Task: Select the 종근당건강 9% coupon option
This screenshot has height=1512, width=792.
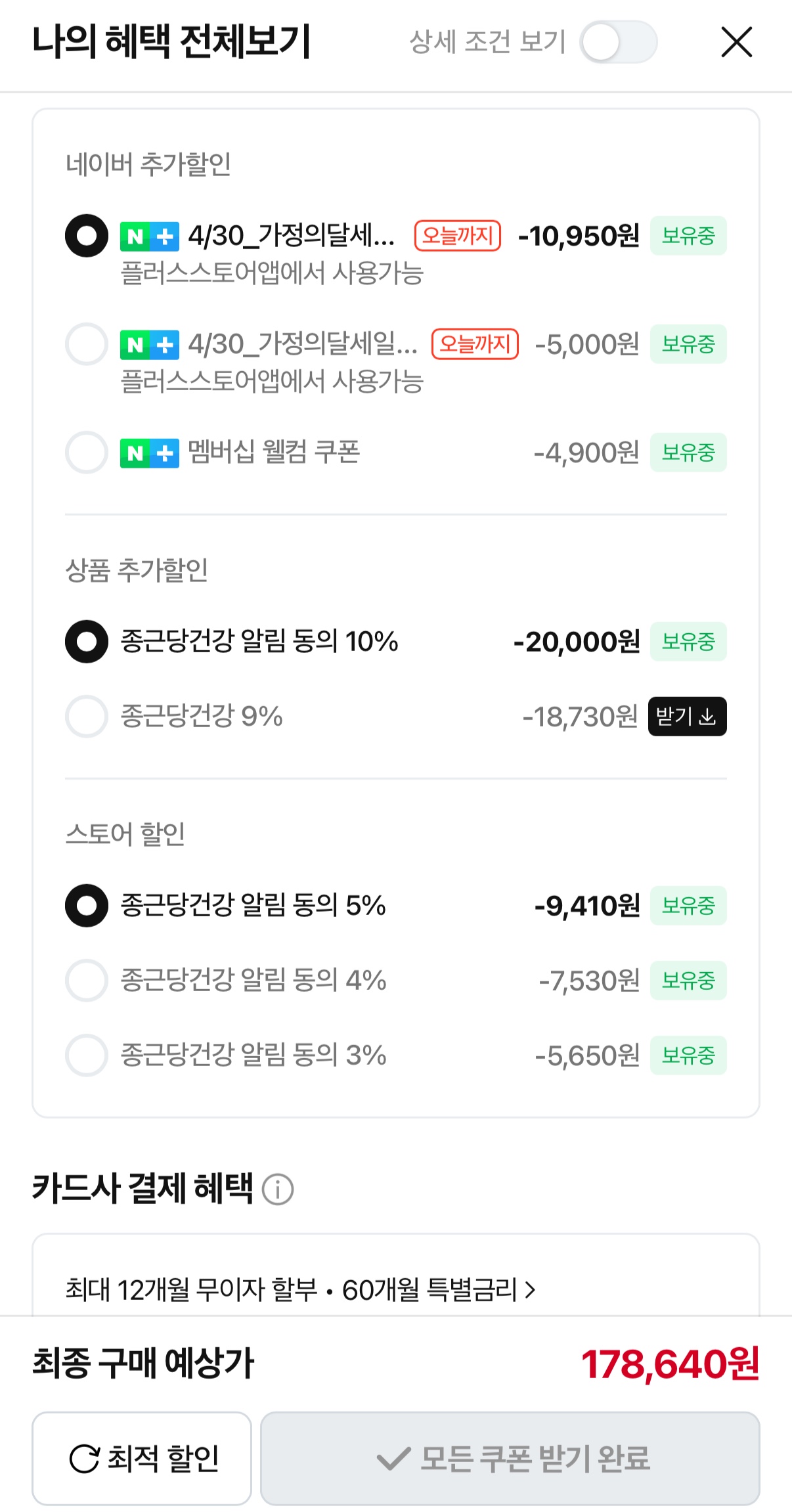Action: 87,717
